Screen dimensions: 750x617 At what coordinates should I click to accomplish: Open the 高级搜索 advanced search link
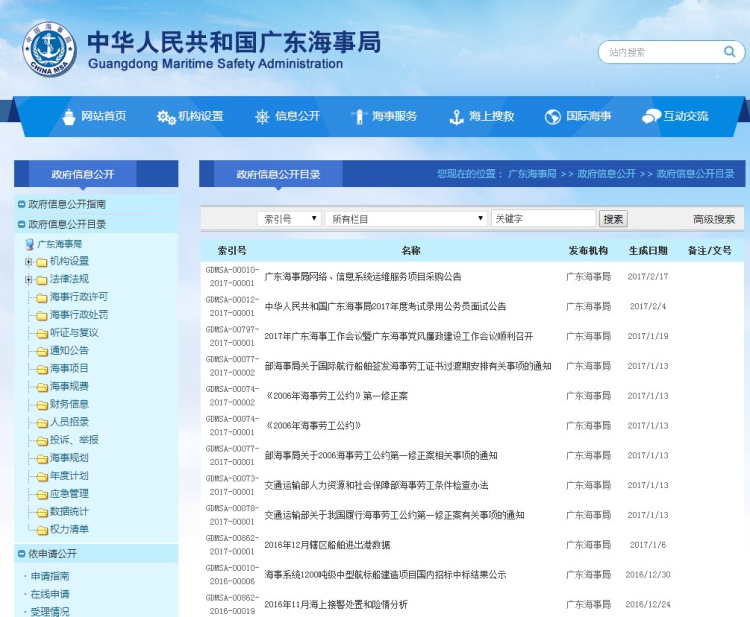click(713, 219)
